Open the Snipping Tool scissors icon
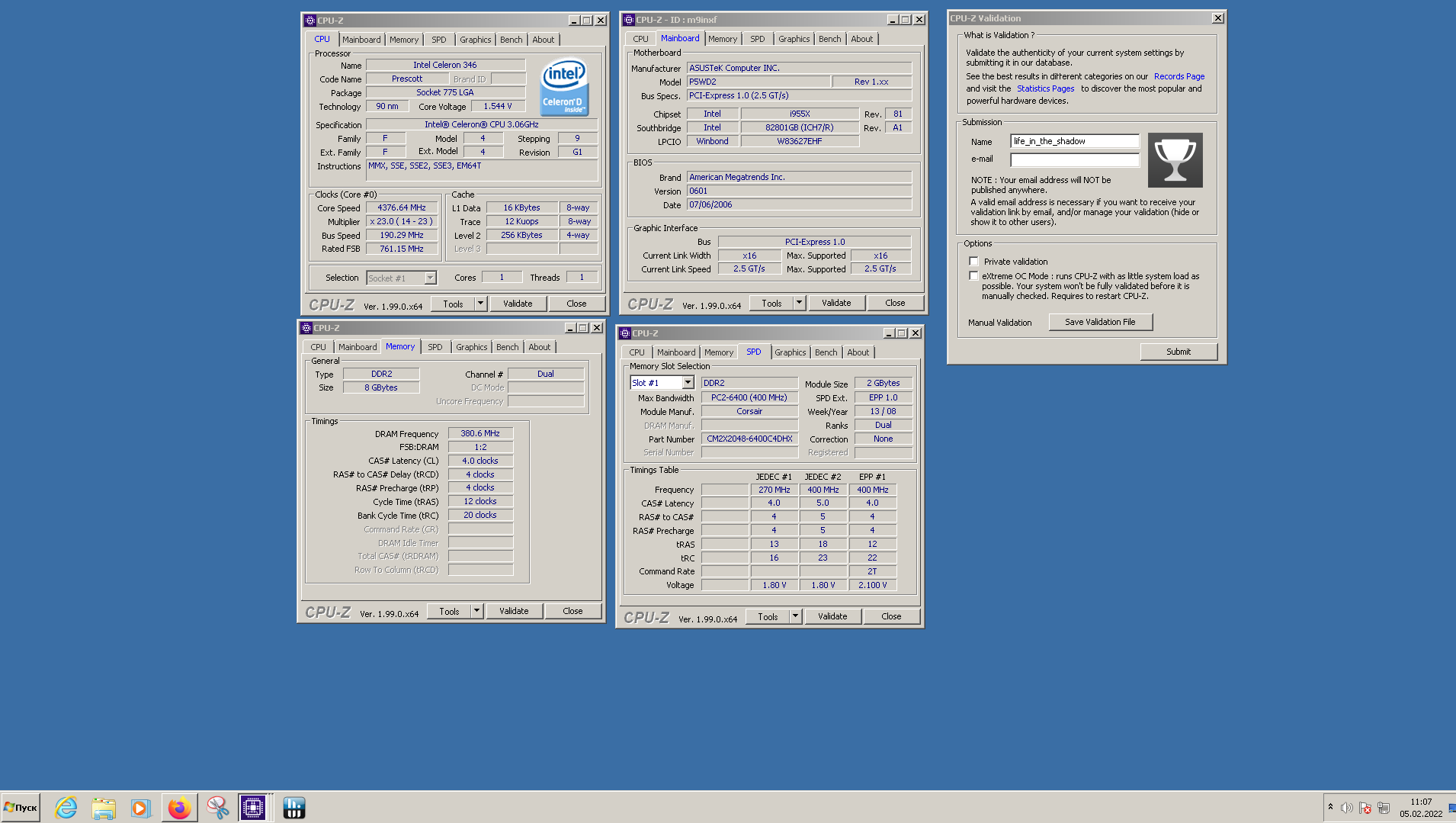Viewport: 1456px width, 823px height. [217, 808]
